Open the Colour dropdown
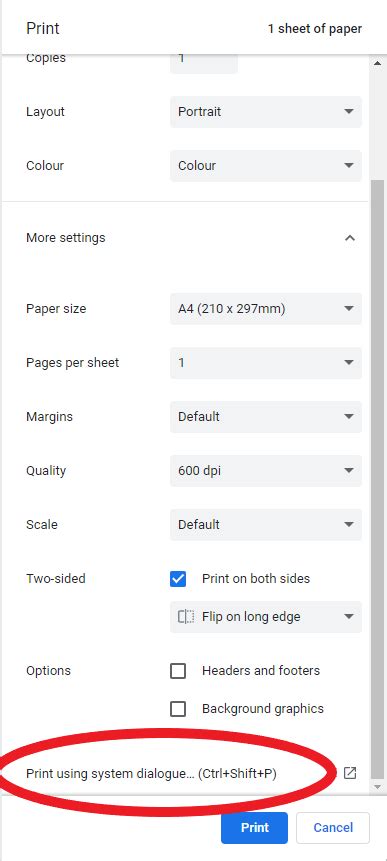387x861 pixels. 266,166
